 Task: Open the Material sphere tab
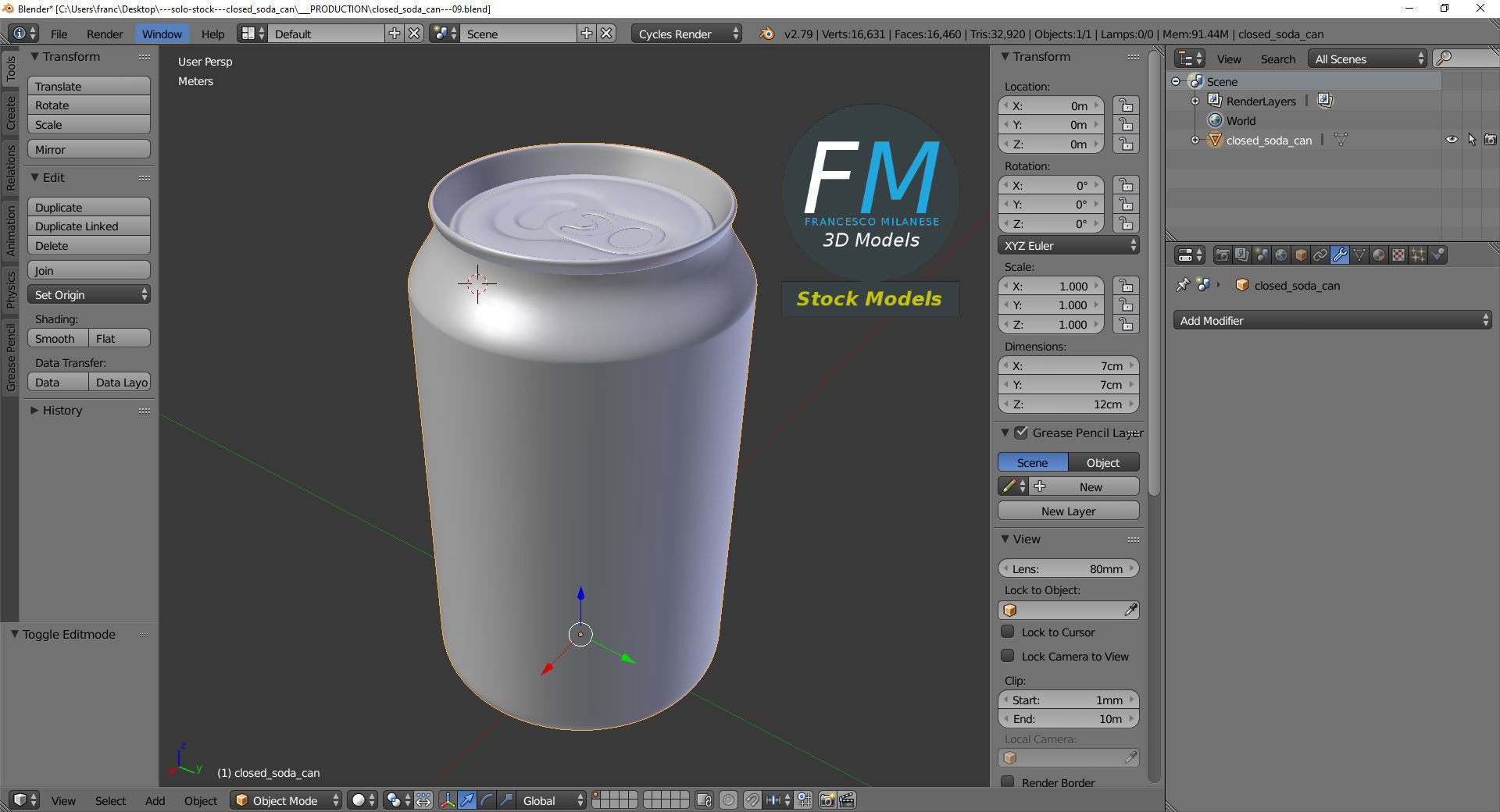1379,255
